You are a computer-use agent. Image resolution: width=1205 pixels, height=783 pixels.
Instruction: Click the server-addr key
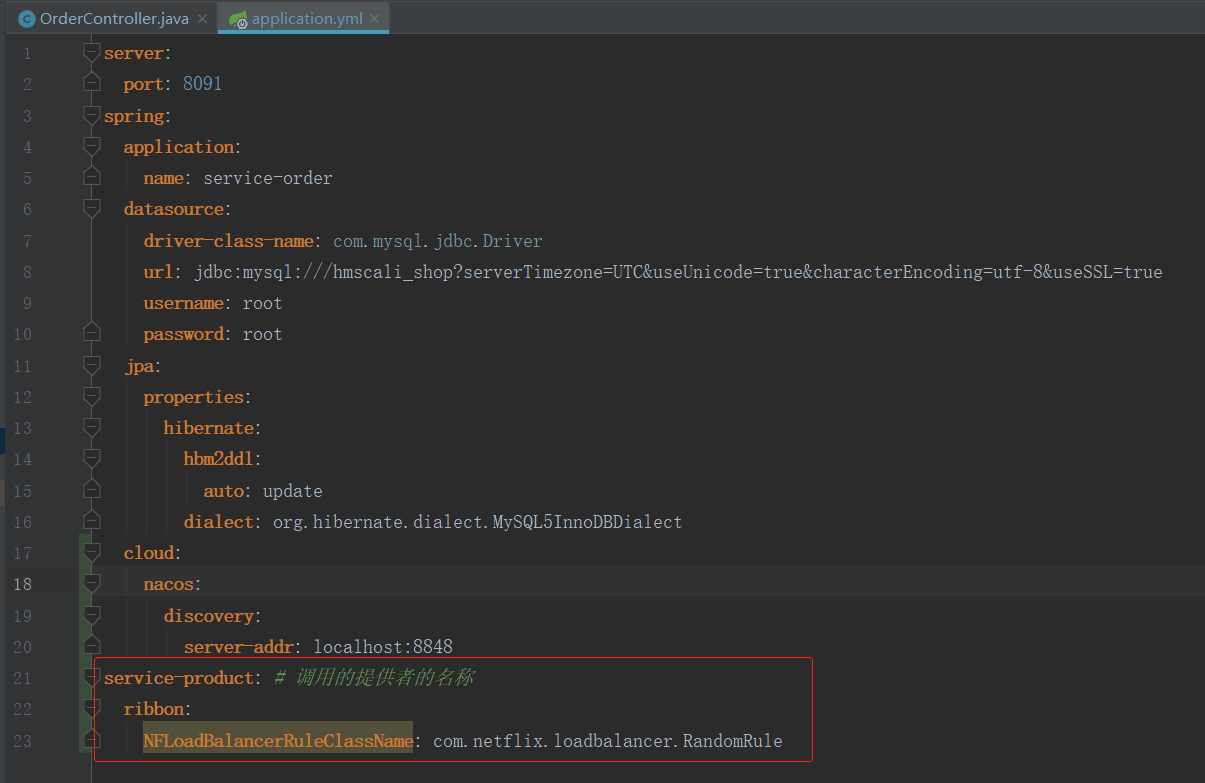[x=238, y=647]
